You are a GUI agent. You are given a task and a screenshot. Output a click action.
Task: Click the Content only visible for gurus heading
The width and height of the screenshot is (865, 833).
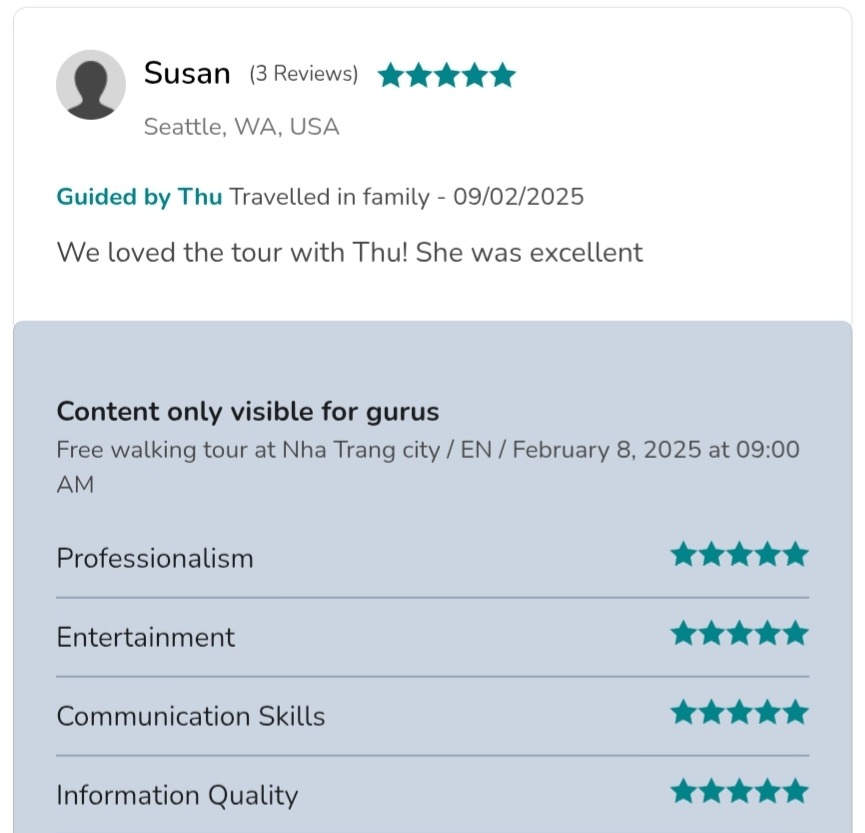[247, 411]
